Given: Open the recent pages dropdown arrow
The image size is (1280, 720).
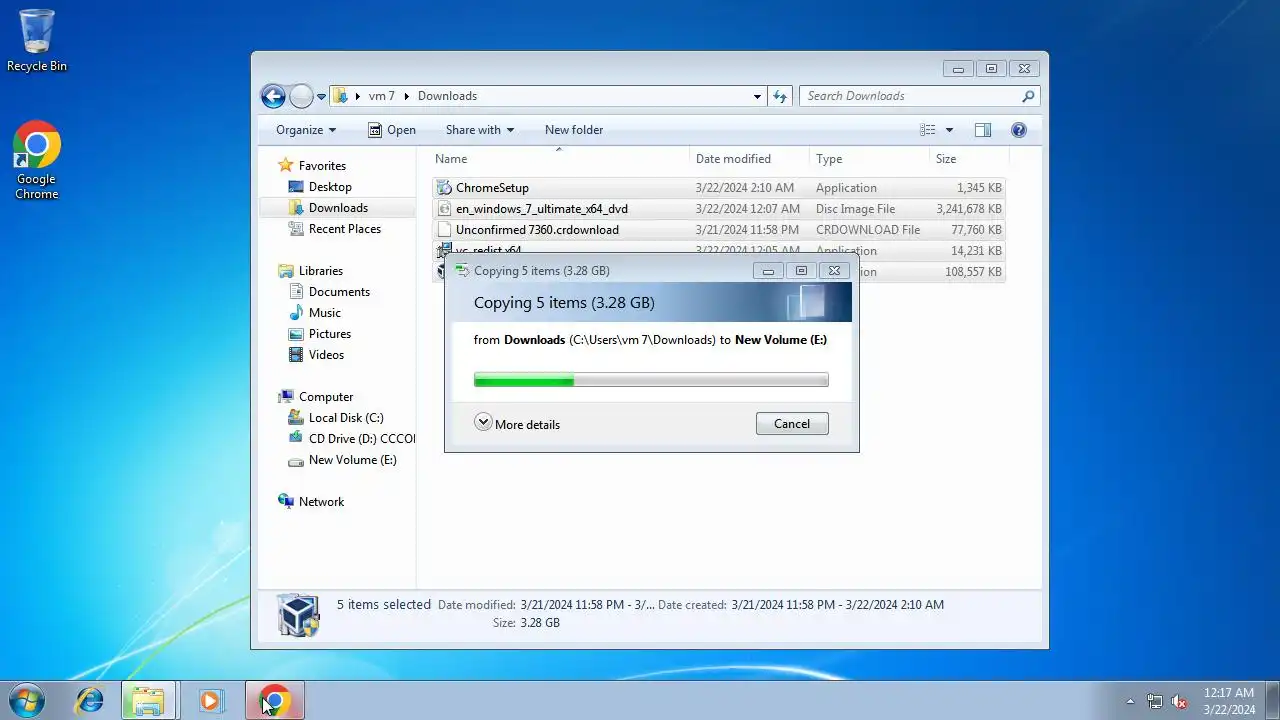Looking at the screenshot, I should [x=322, y=97].
